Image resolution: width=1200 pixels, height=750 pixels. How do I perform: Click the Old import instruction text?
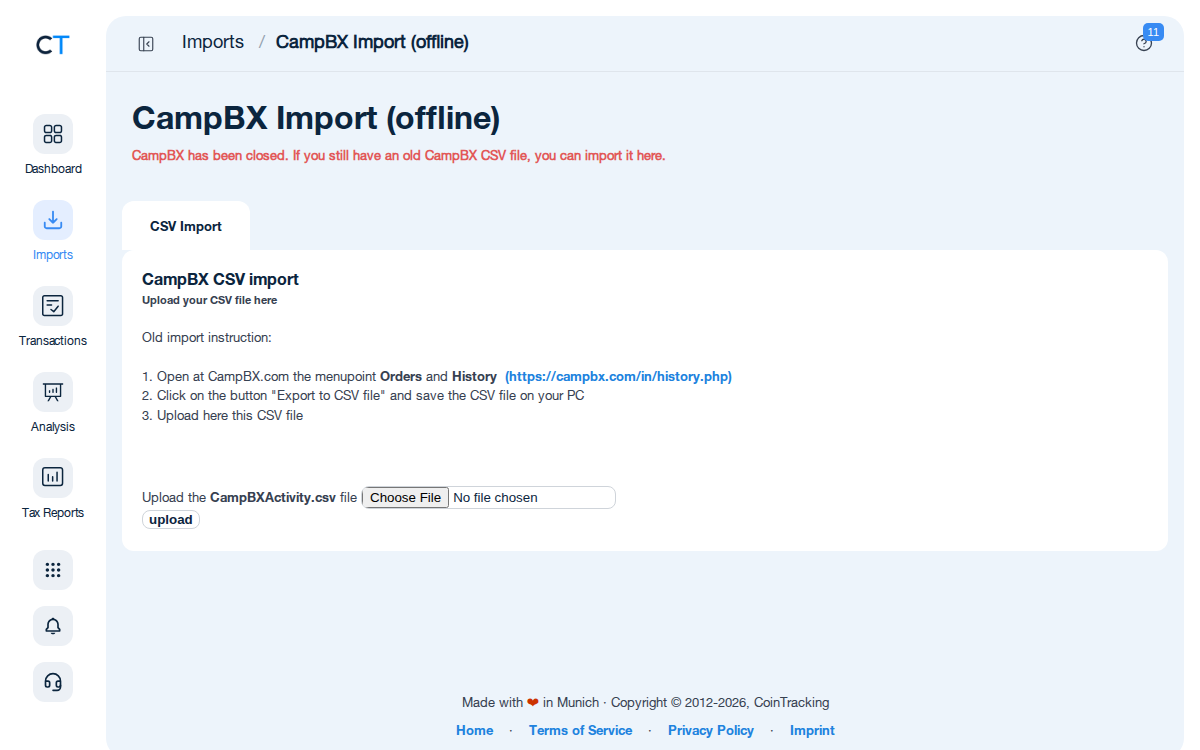click(207, 338)
